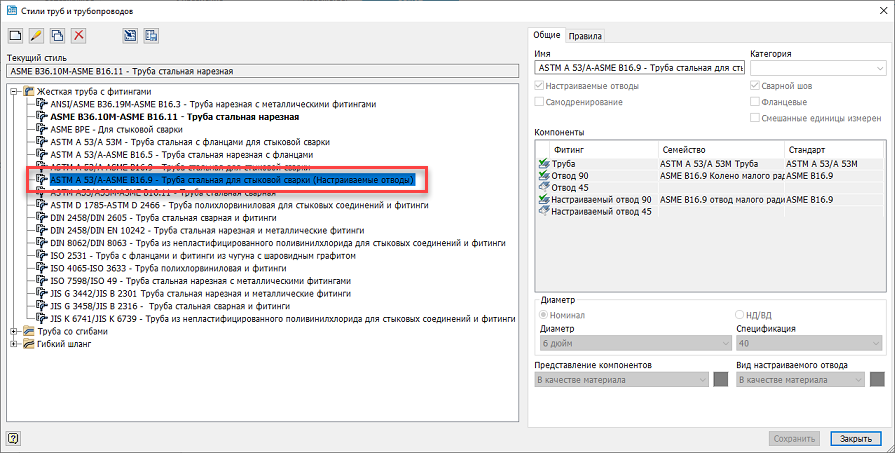Open the Представление компонентов dropdown
The height and width of the screenshot is (453, 895).
tap(622, 380)
